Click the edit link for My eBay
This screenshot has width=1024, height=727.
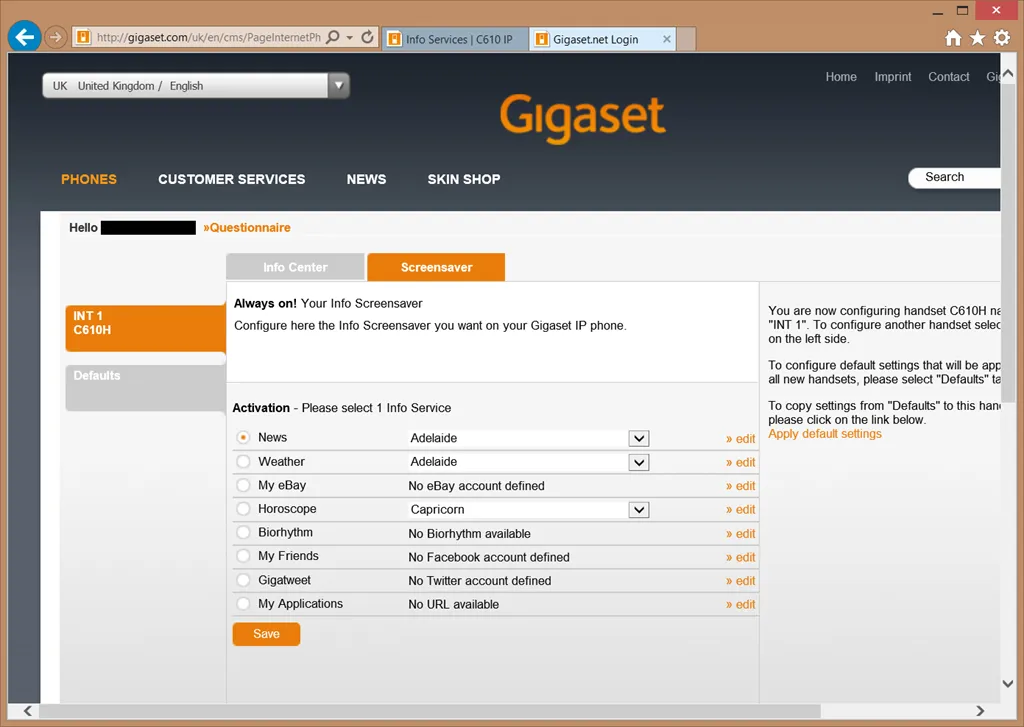tap(741, 486)
